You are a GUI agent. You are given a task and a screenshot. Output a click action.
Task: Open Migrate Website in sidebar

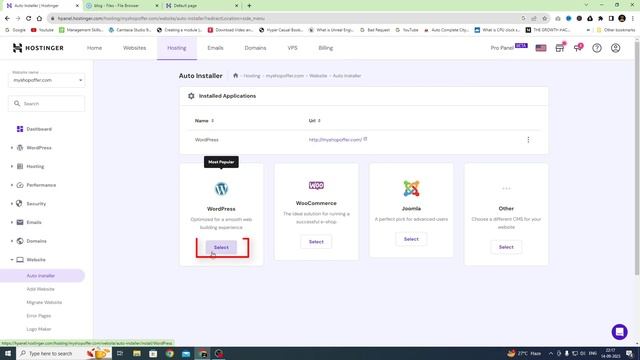44,302
